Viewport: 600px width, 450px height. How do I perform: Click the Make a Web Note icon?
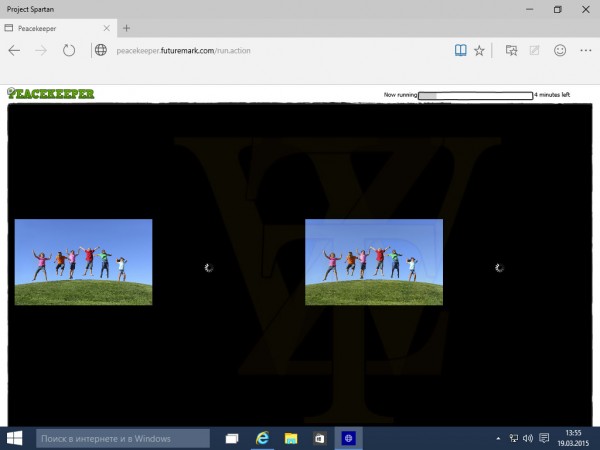click(535, 50)
